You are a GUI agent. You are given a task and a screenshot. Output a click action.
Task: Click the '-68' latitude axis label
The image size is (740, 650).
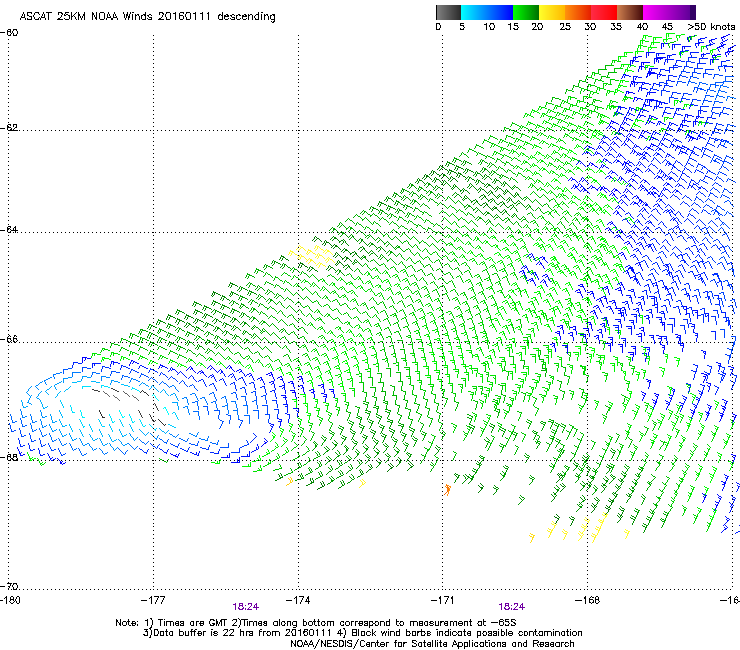click(9, 457)
